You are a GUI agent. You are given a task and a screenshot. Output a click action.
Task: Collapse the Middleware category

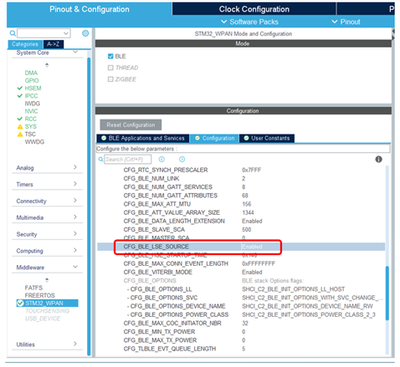(x=47, y=267)
